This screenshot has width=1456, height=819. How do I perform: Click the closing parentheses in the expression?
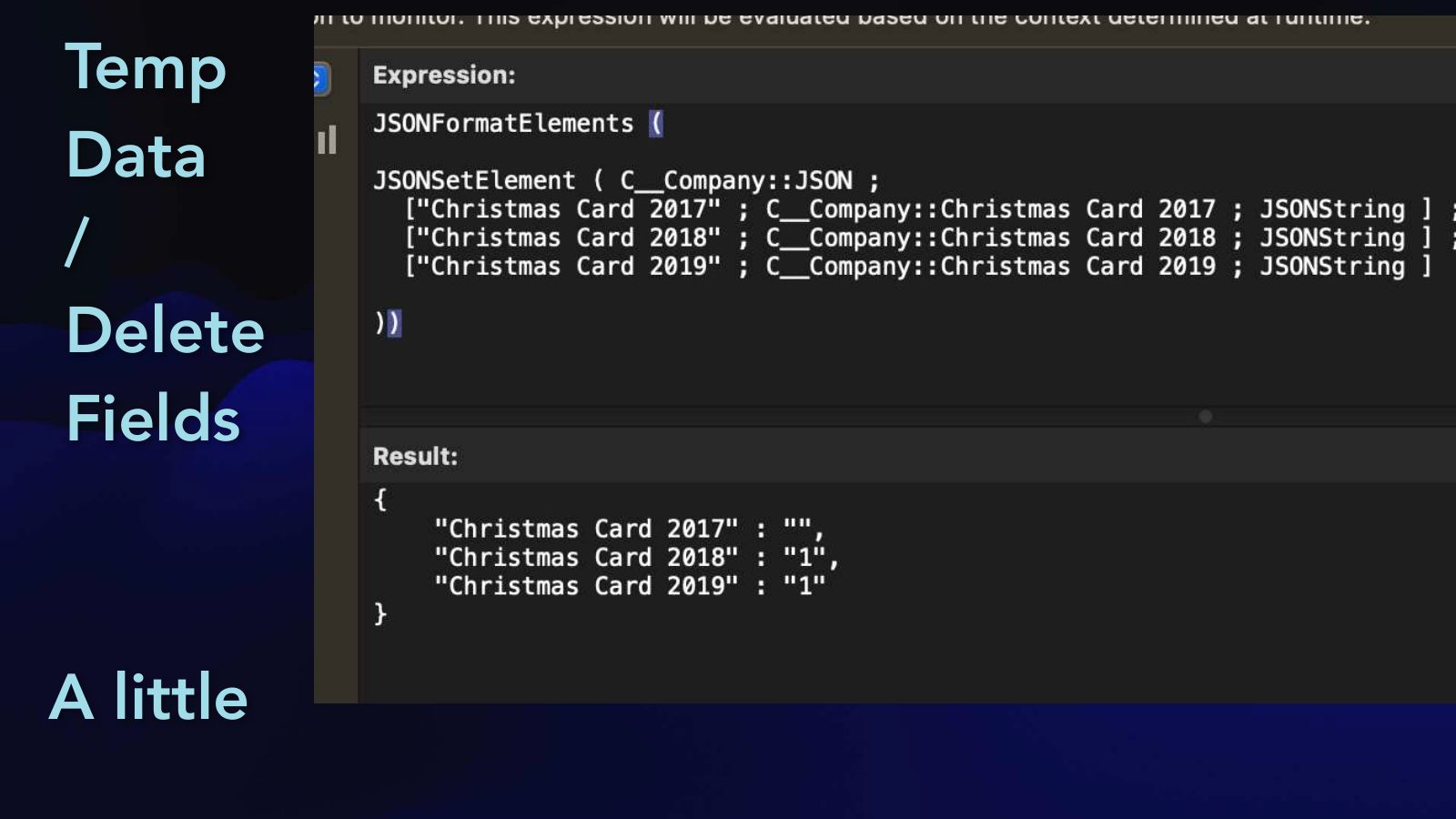388,323
